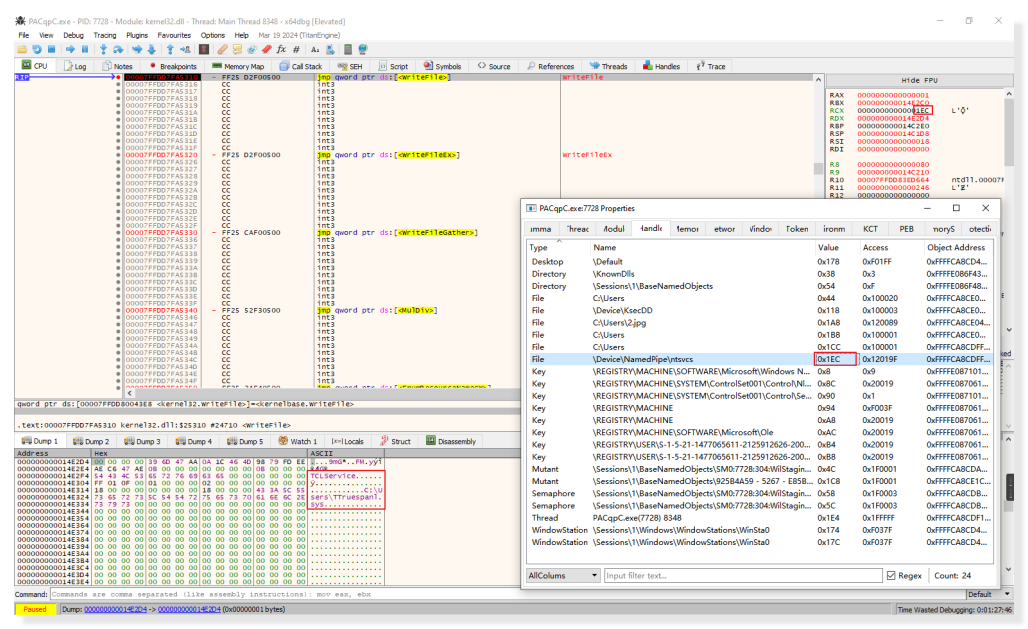This screenshot has height=629, width=1028.
Task: Toggle the Regex checkbox
Action: tap(891, 575)
